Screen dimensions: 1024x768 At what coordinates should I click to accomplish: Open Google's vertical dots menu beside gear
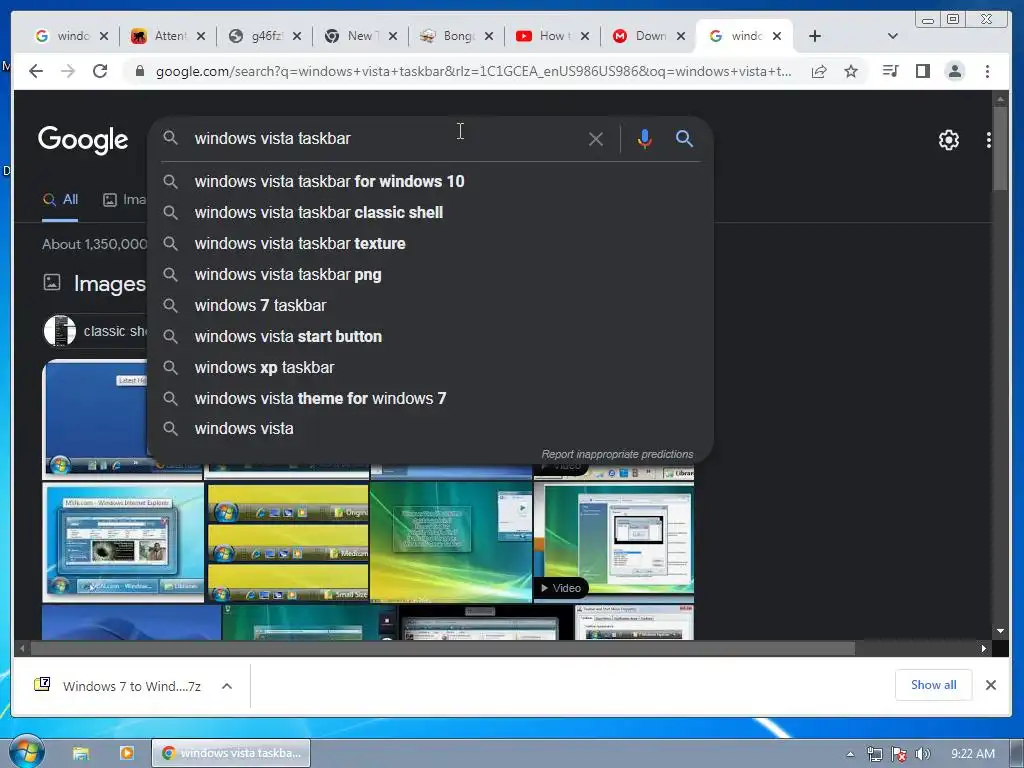(989, 140)
